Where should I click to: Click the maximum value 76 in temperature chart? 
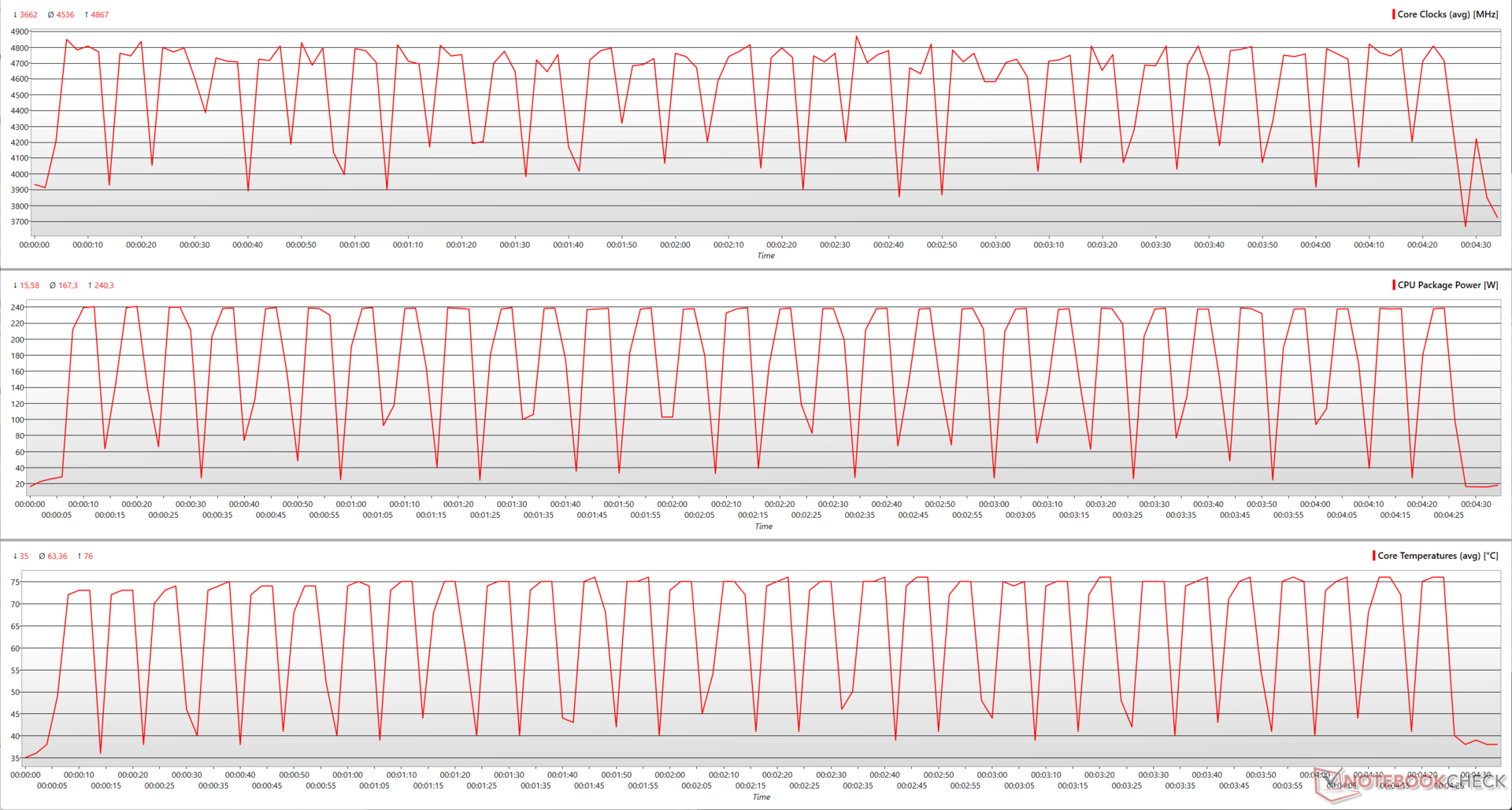pos(87,557)
